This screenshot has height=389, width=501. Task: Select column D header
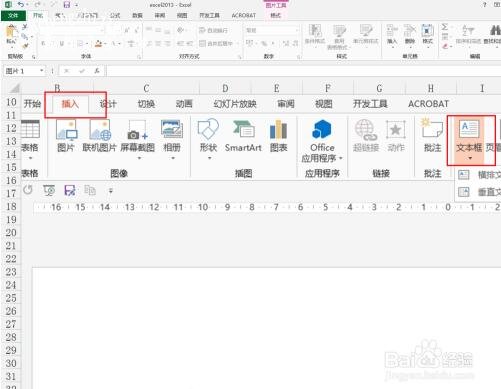point(225,88)
